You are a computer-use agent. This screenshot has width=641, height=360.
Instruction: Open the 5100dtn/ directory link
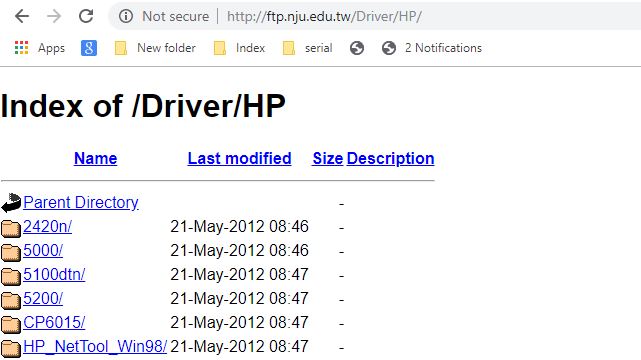coord(54,274)
